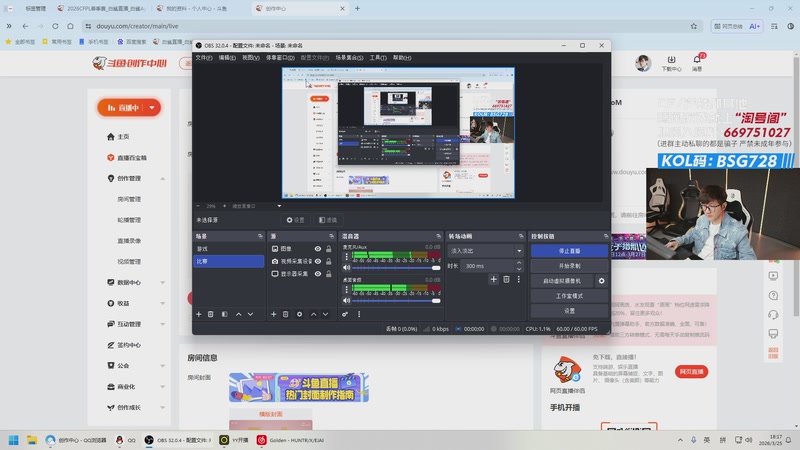Add a new source with the plus icon
Image resolution: width=800 pixels, height=450 pixels.
[x=273, y=314]
